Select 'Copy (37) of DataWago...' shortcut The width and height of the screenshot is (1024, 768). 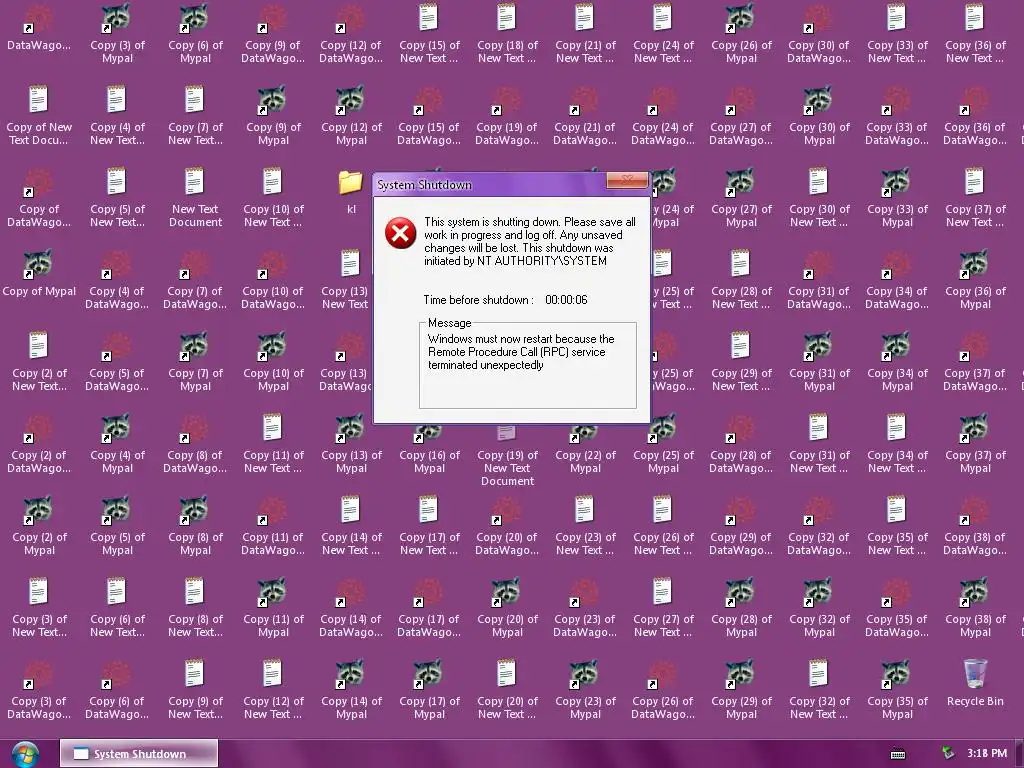point(975,361)
